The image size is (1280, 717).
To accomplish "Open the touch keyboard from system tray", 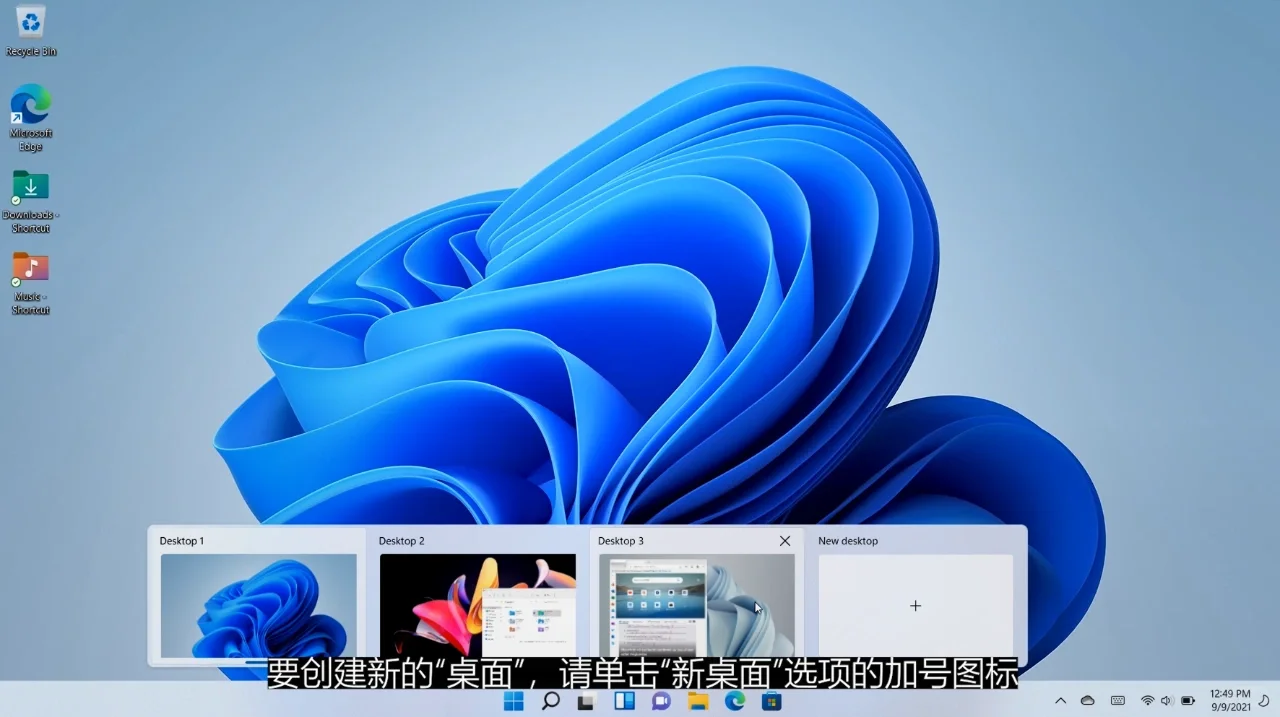I will pyautogui.click(x=1117, y=701).
